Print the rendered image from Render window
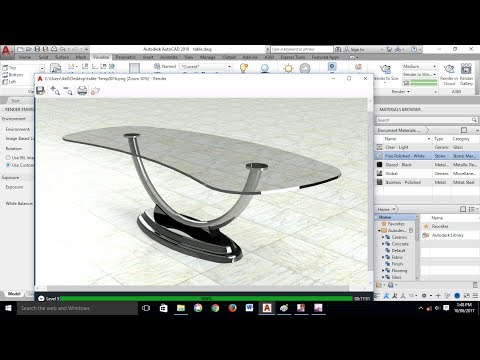The width and height of the screenshot is (480, 360). (82, 90)
